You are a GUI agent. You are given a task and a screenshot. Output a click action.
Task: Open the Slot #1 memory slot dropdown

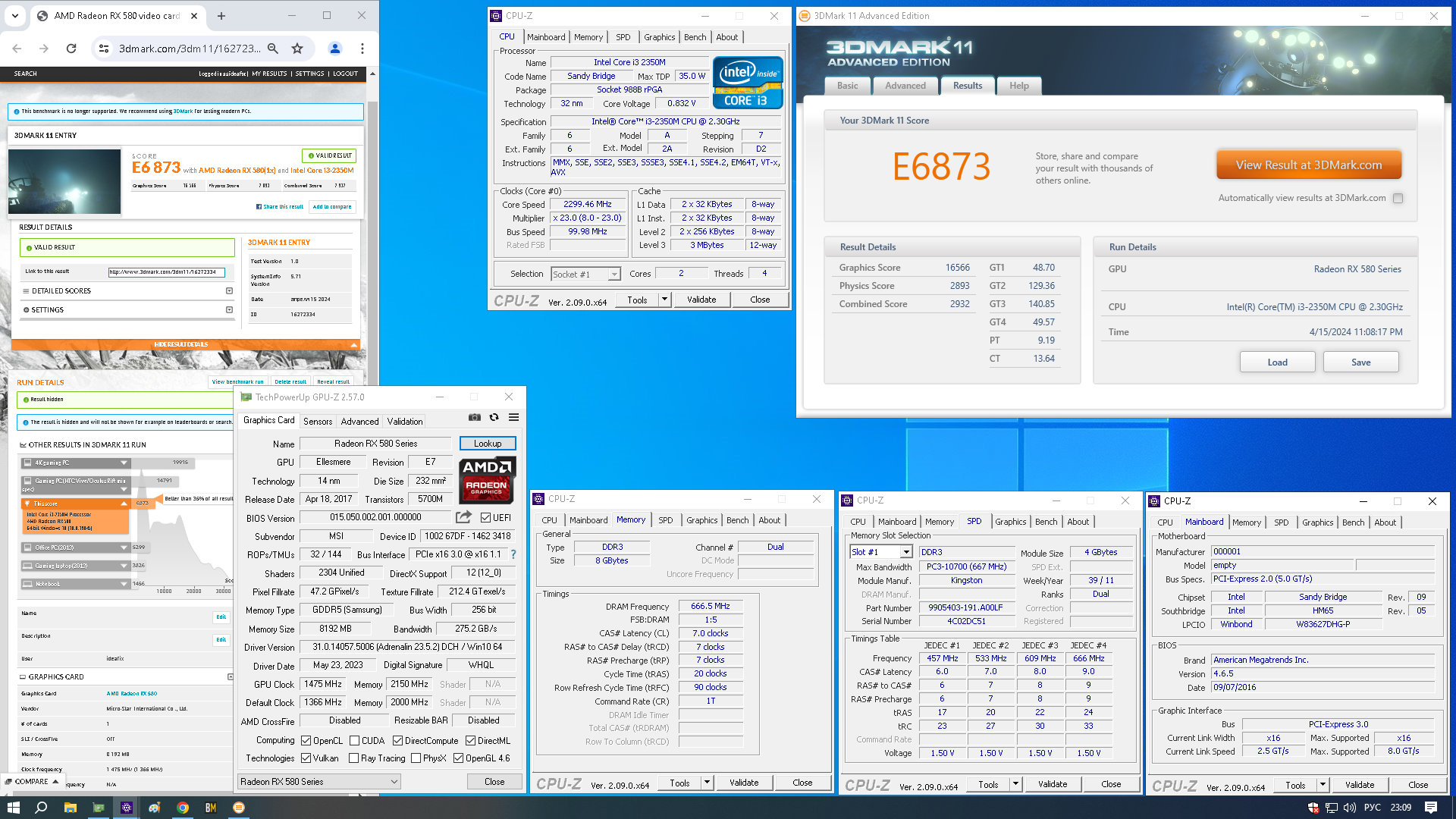(905, 552)
